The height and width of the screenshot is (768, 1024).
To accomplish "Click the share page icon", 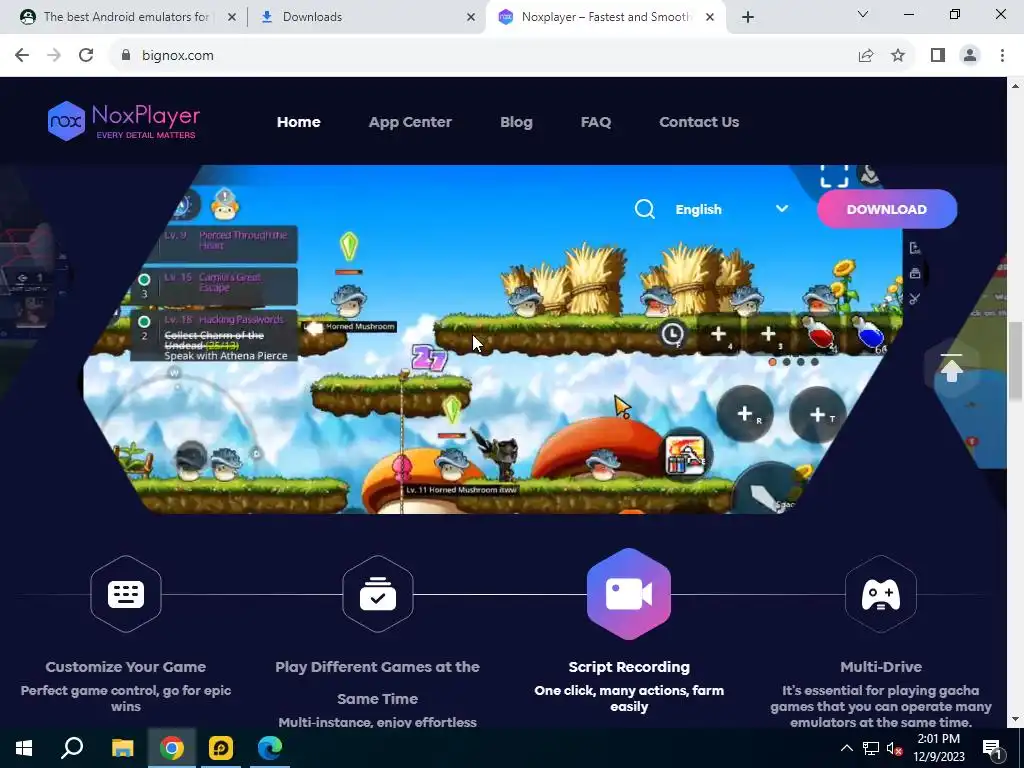I will point(866,56).
